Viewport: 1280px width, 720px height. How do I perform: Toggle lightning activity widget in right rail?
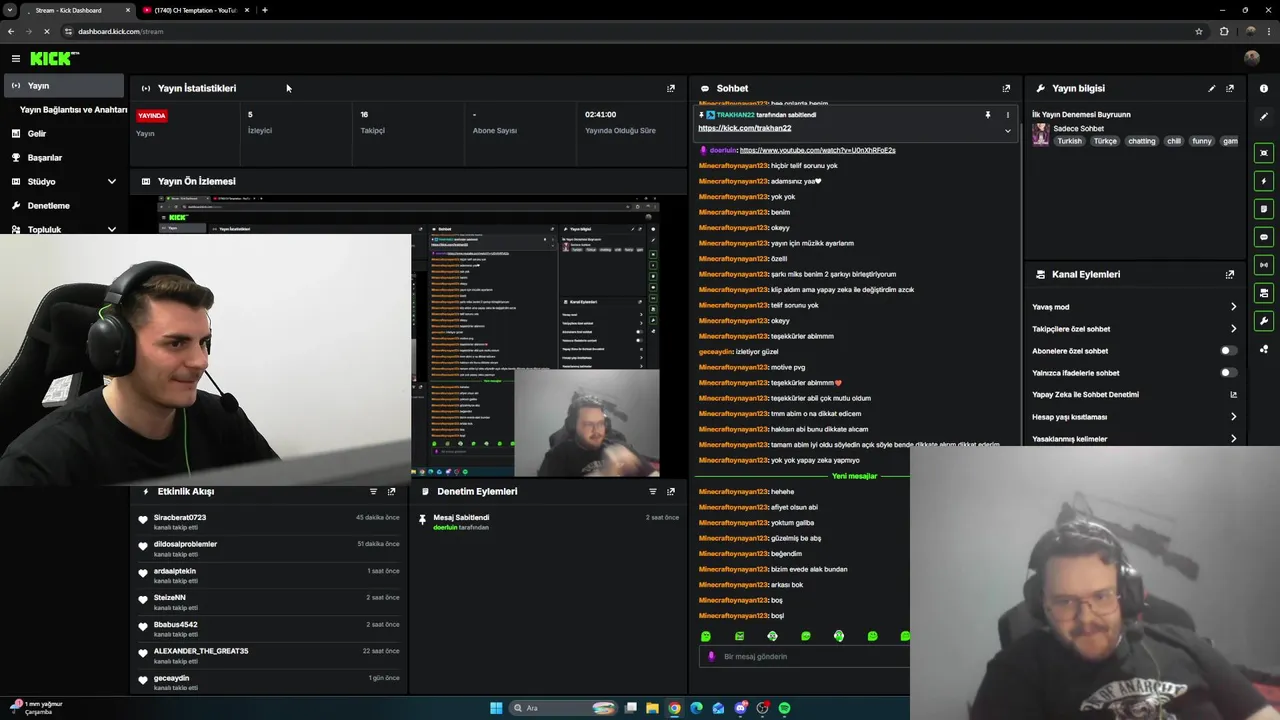pyautogui.click(x=1264, y=181)
